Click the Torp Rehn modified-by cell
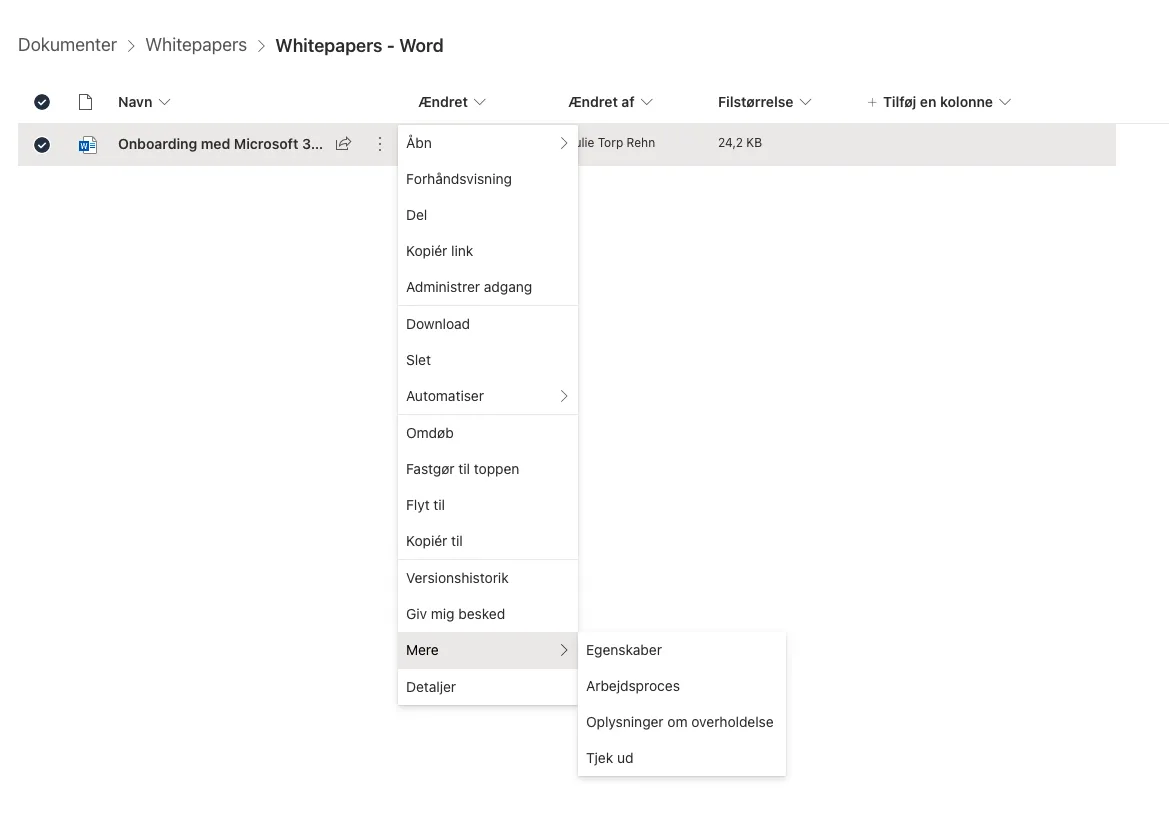Viewport: 1169px width, 817px height. tap(617, 142)
